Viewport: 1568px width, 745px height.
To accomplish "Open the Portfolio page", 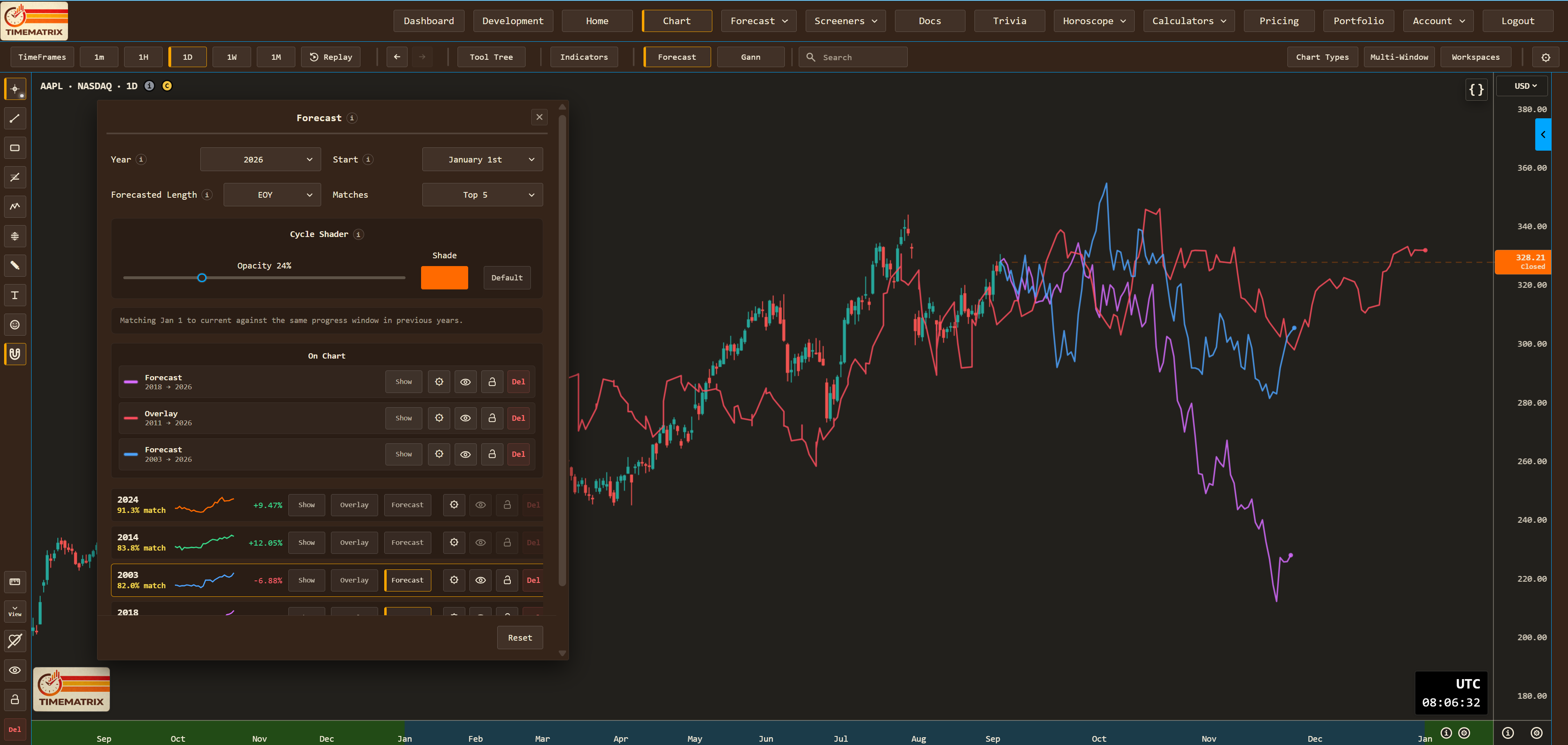I will coord(1359,21).
